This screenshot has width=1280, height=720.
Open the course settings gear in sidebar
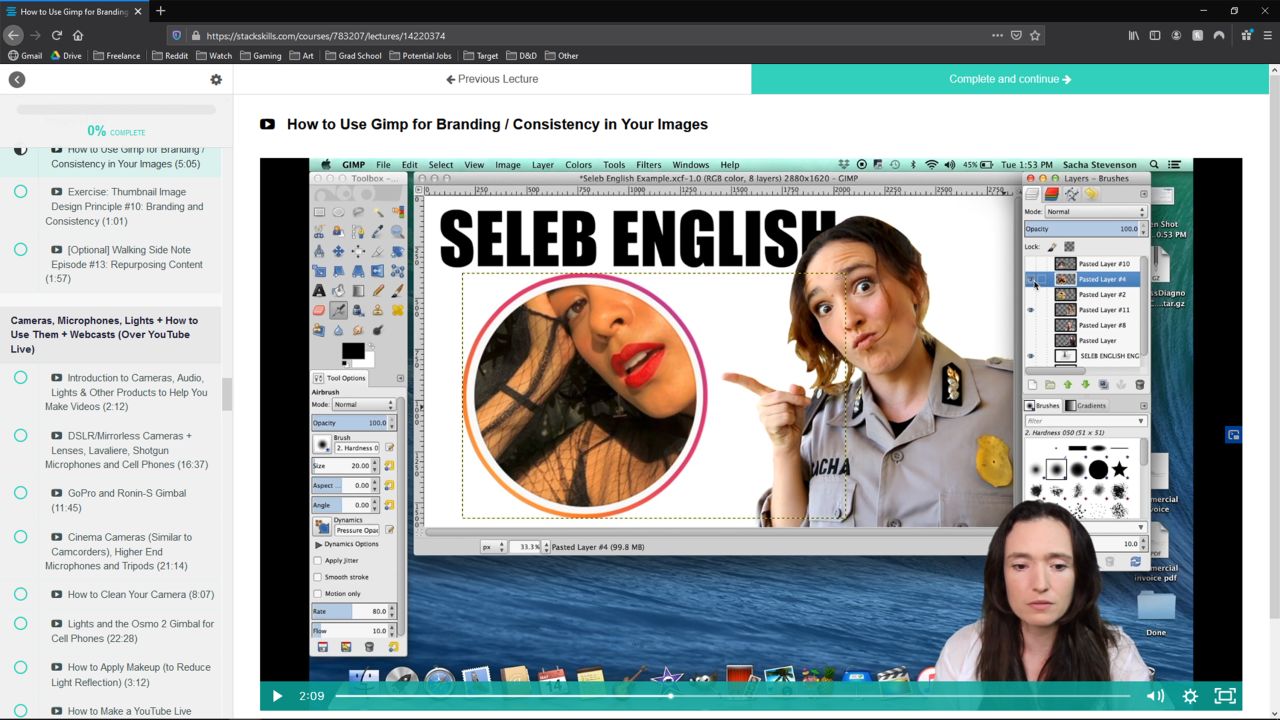click(x=216, y=80)
